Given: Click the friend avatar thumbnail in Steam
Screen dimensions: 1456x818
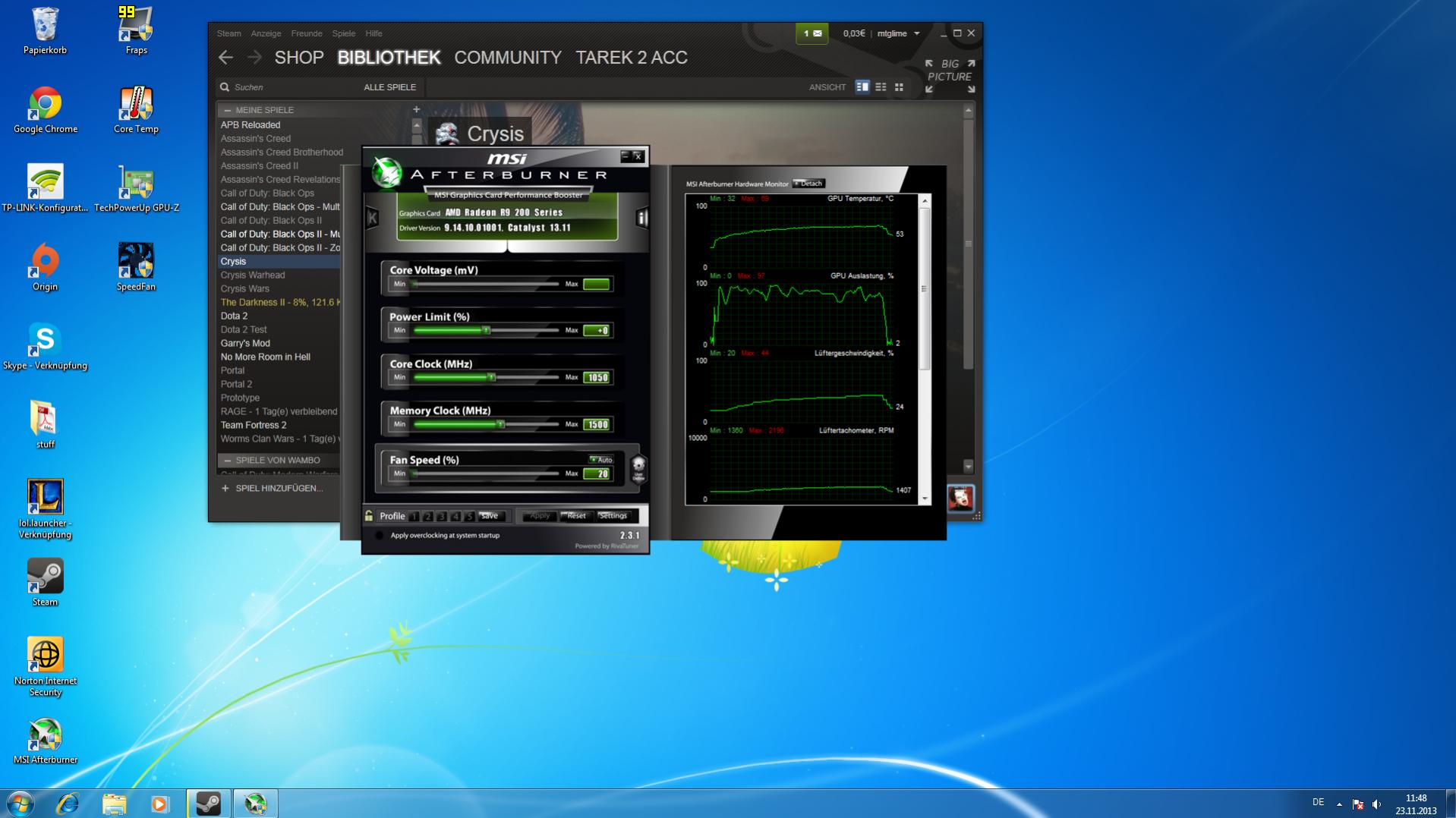Looking at the screenshot, I should 960,498.
